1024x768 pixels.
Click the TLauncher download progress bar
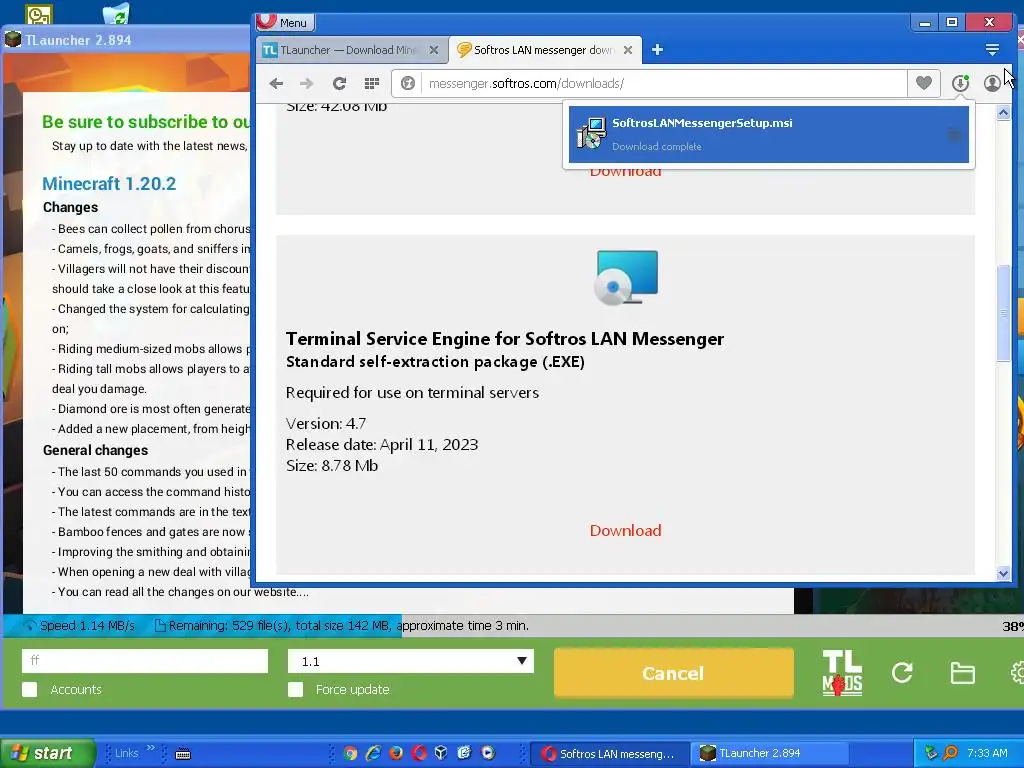click(x=512, y=626)
